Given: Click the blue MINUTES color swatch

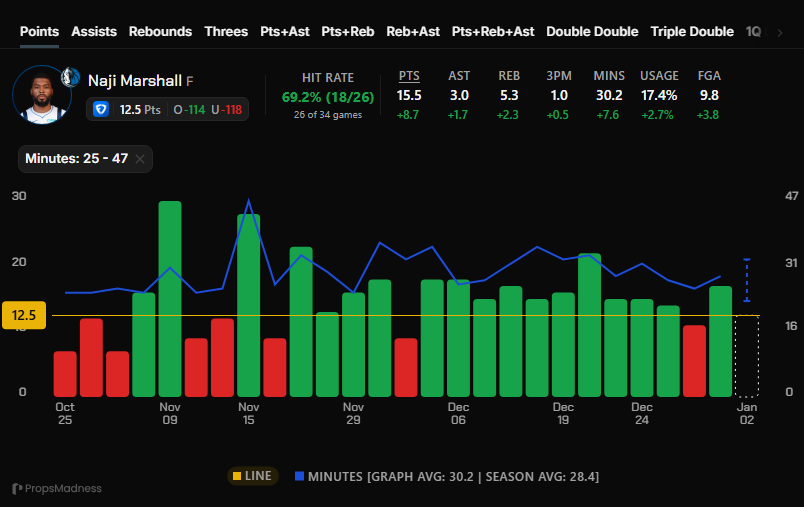Looking at the screenshot, I should [299, 476].
